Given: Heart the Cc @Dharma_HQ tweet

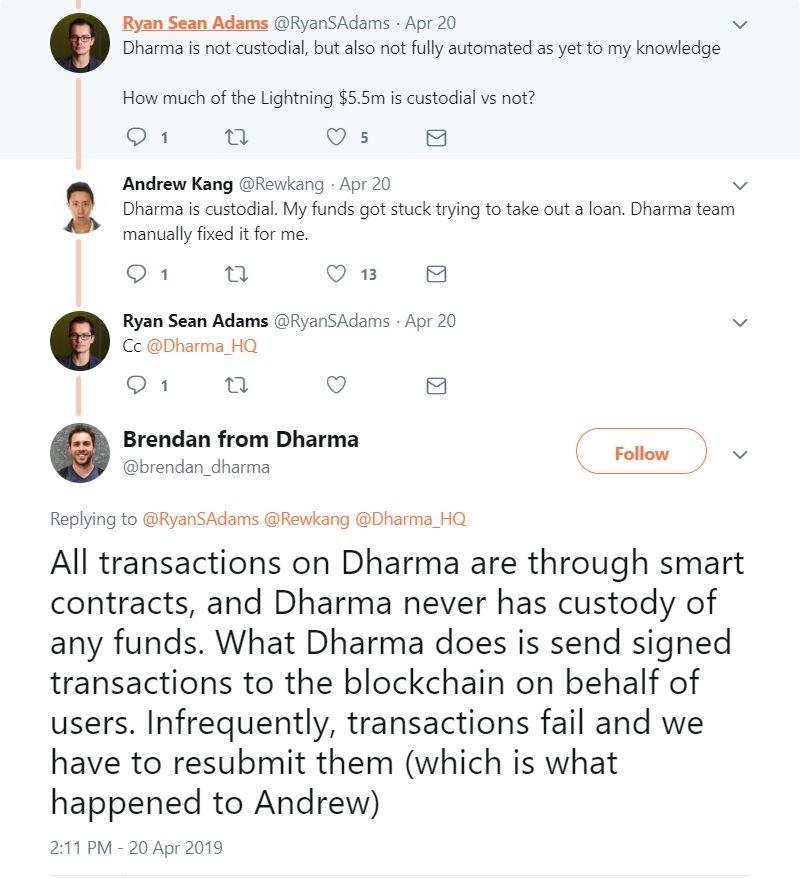Looking at the screenshot, I should pos(335,385).
